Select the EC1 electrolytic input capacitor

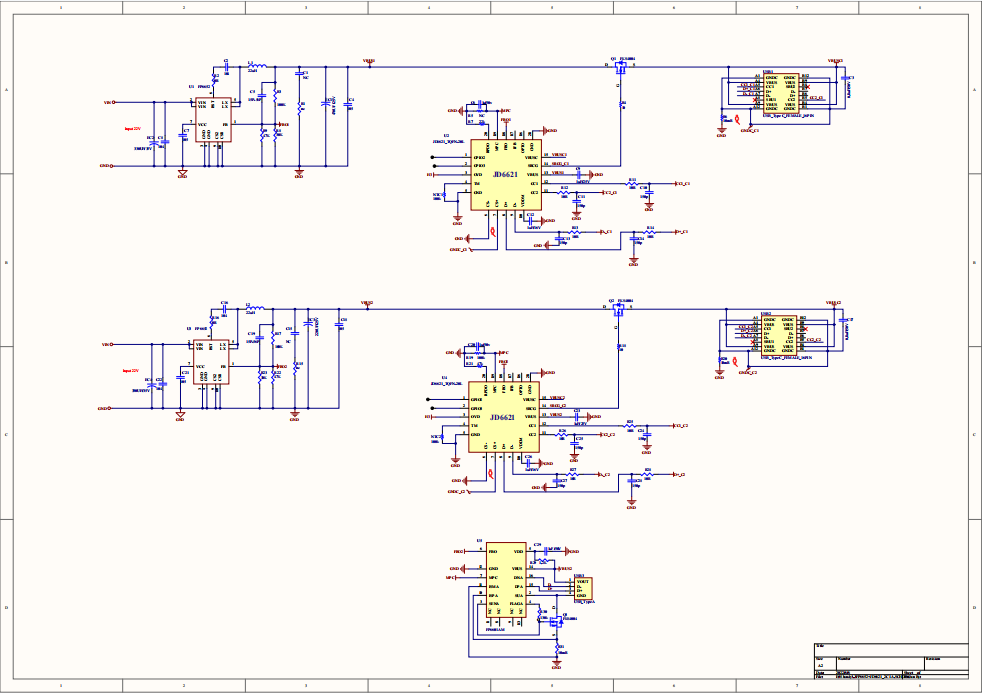click(x=151, y=385)
